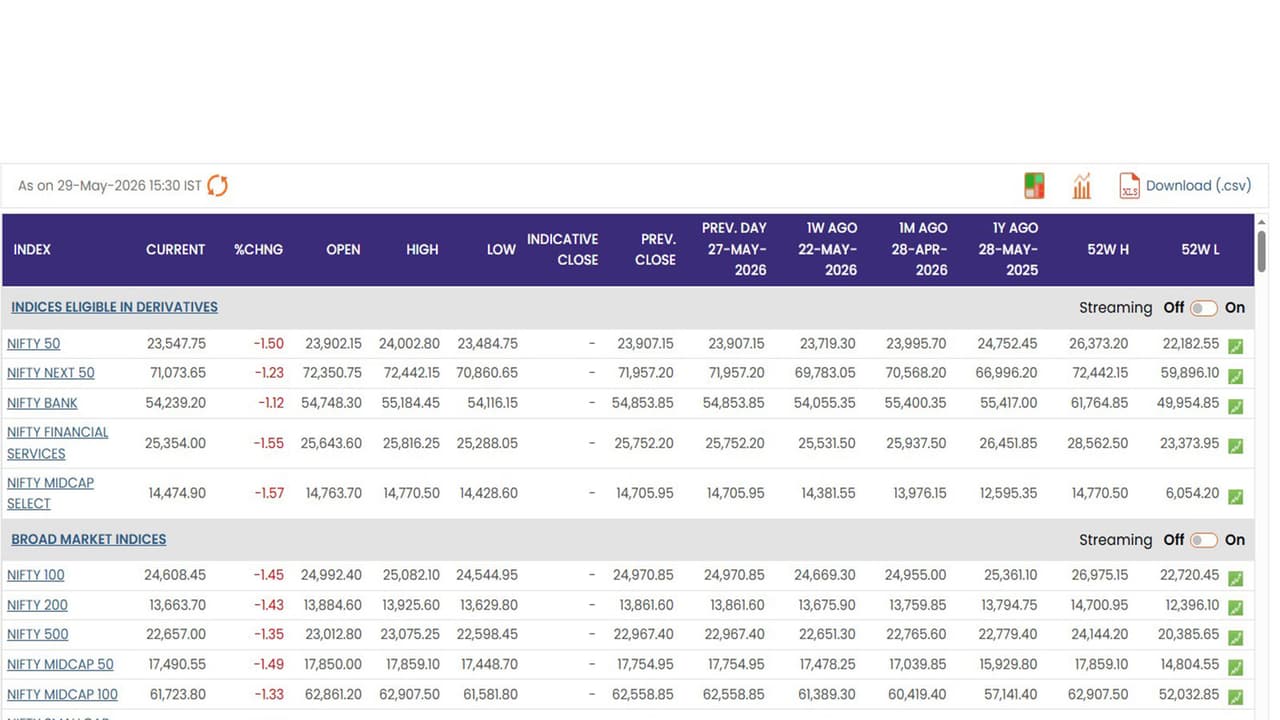Viewport: 1280px width, 720px height.
Task: Click NIFTY NEXT 50 current value 71,073.65
Action: click(x=176, y=373)
